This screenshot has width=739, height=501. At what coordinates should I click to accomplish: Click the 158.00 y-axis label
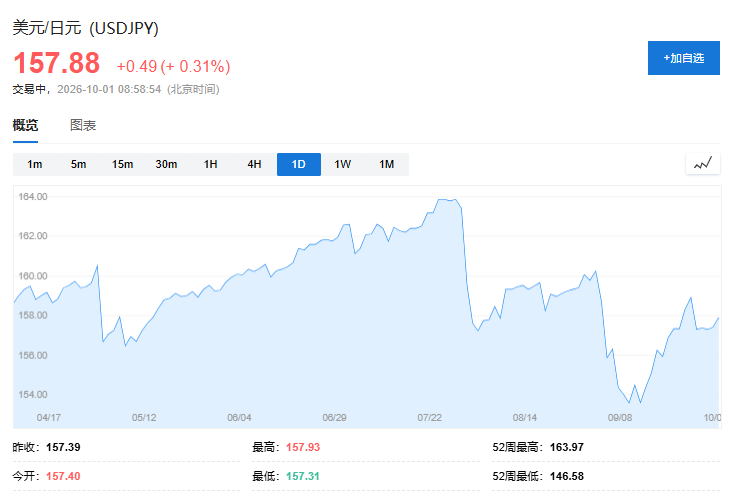tap(33, 315)
